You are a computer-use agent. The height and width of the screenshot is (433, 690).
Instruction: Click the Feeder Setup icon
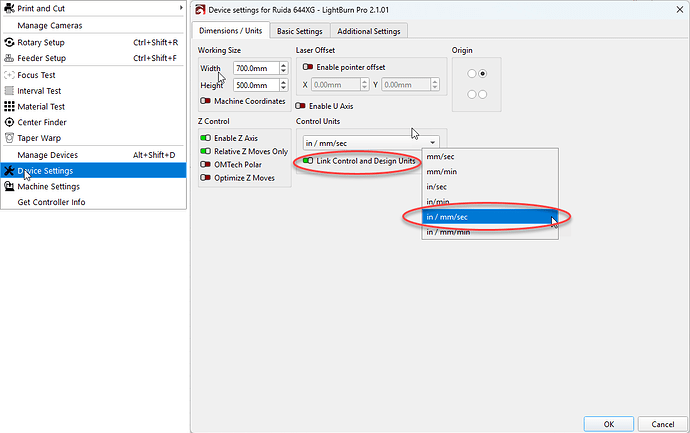pos(9,58)
